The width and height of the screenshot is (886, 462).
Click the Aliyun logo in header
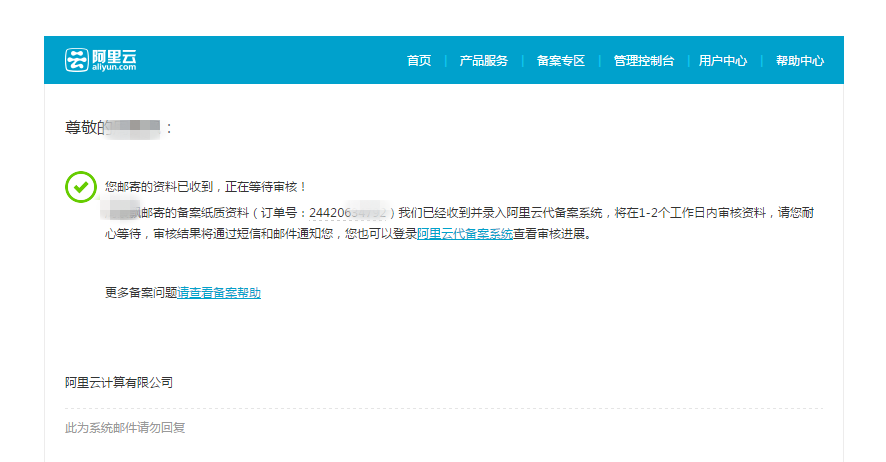pos(101,60)
